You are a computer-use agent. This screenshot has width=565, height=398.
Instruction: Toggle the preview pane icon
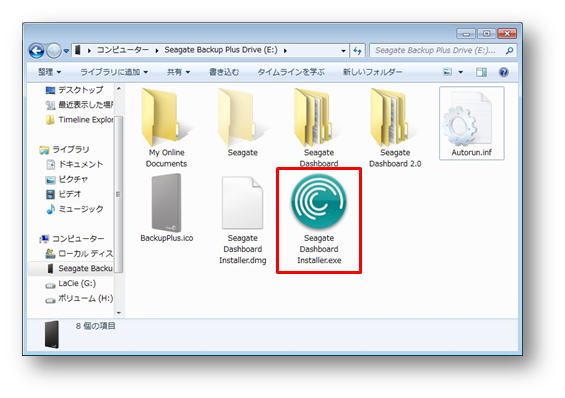(481, 72)
